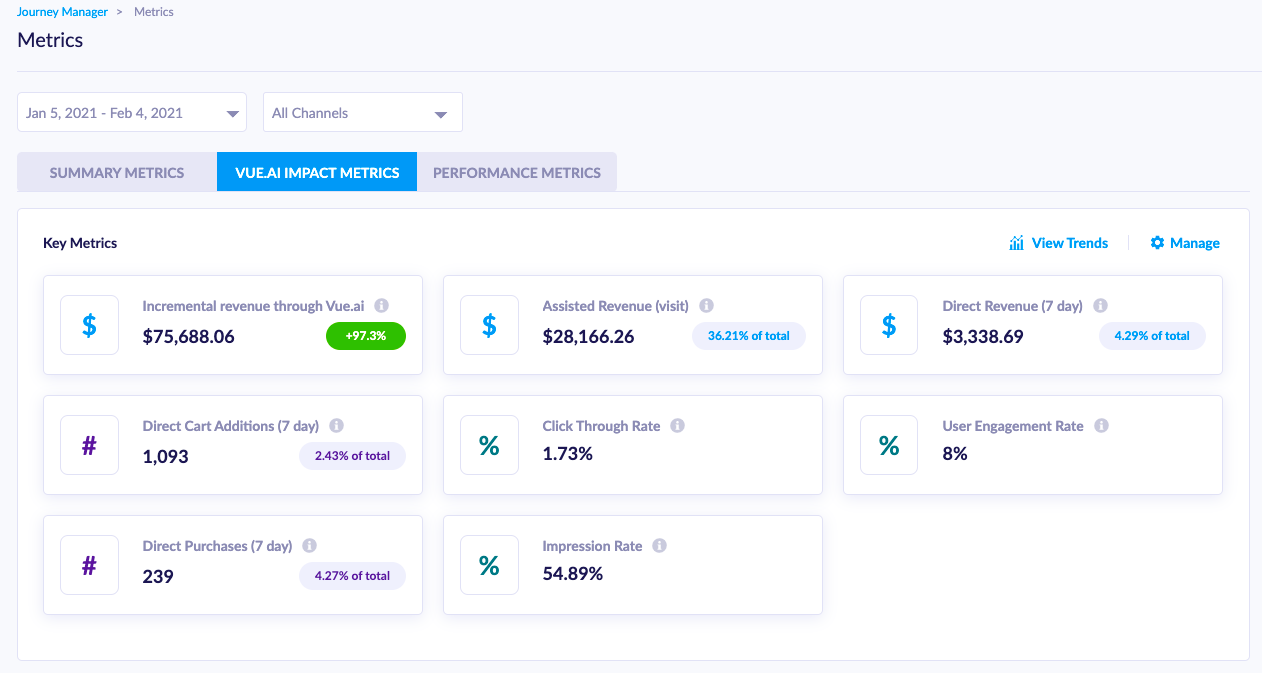The image size is (1262, 673).
Task: Click the percent icon for Impression Rate
Action: point(489,565)
